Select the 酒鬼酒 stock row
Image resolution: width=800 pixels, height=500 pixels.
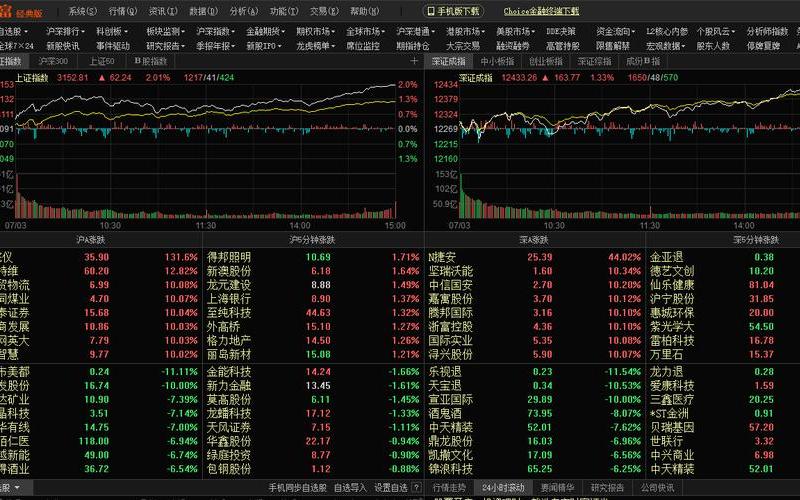[535, 414]
